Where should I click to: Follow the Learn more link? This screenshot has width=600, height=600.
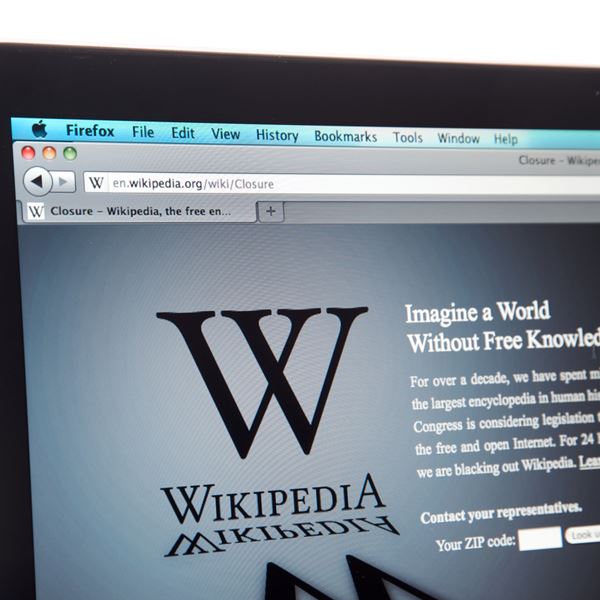click(589, 460)
